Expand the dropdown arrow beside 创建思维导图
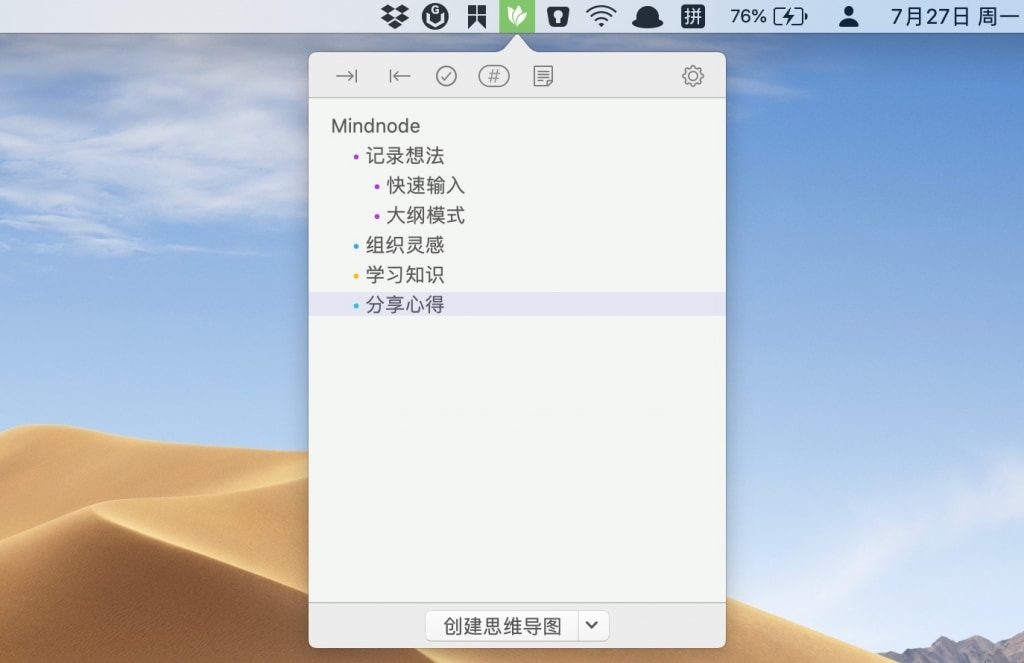 593,626
